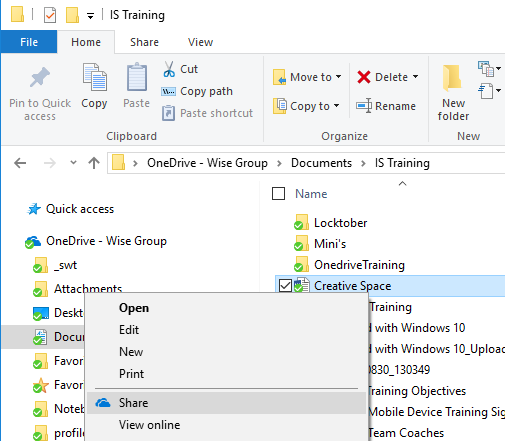Image resolution: width=505 pixels, height=441 pixels.
Task: Click the starred Favorites folder icon
Action: 41,385
